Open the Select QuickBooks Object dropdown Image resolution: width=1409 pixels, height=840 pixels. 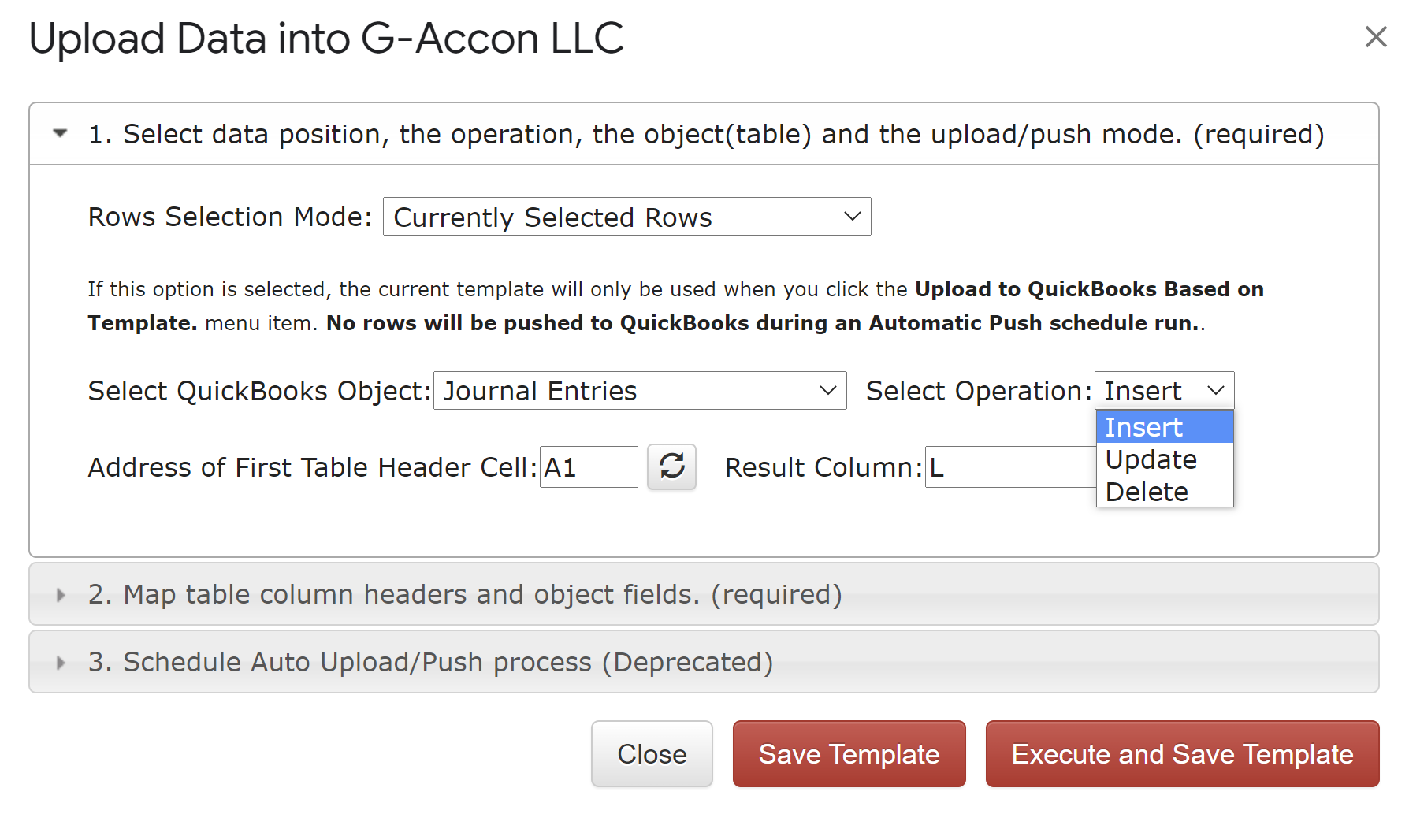(640, 391)
